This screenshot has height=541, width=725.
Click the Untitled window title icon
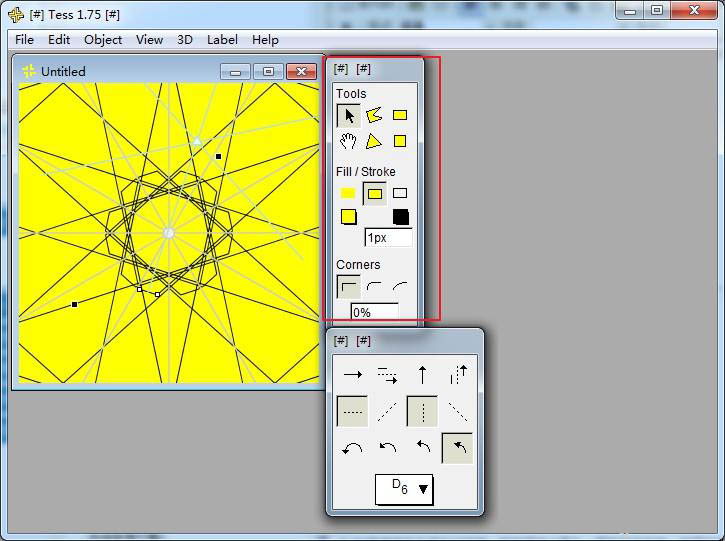[x=29, y=71]
